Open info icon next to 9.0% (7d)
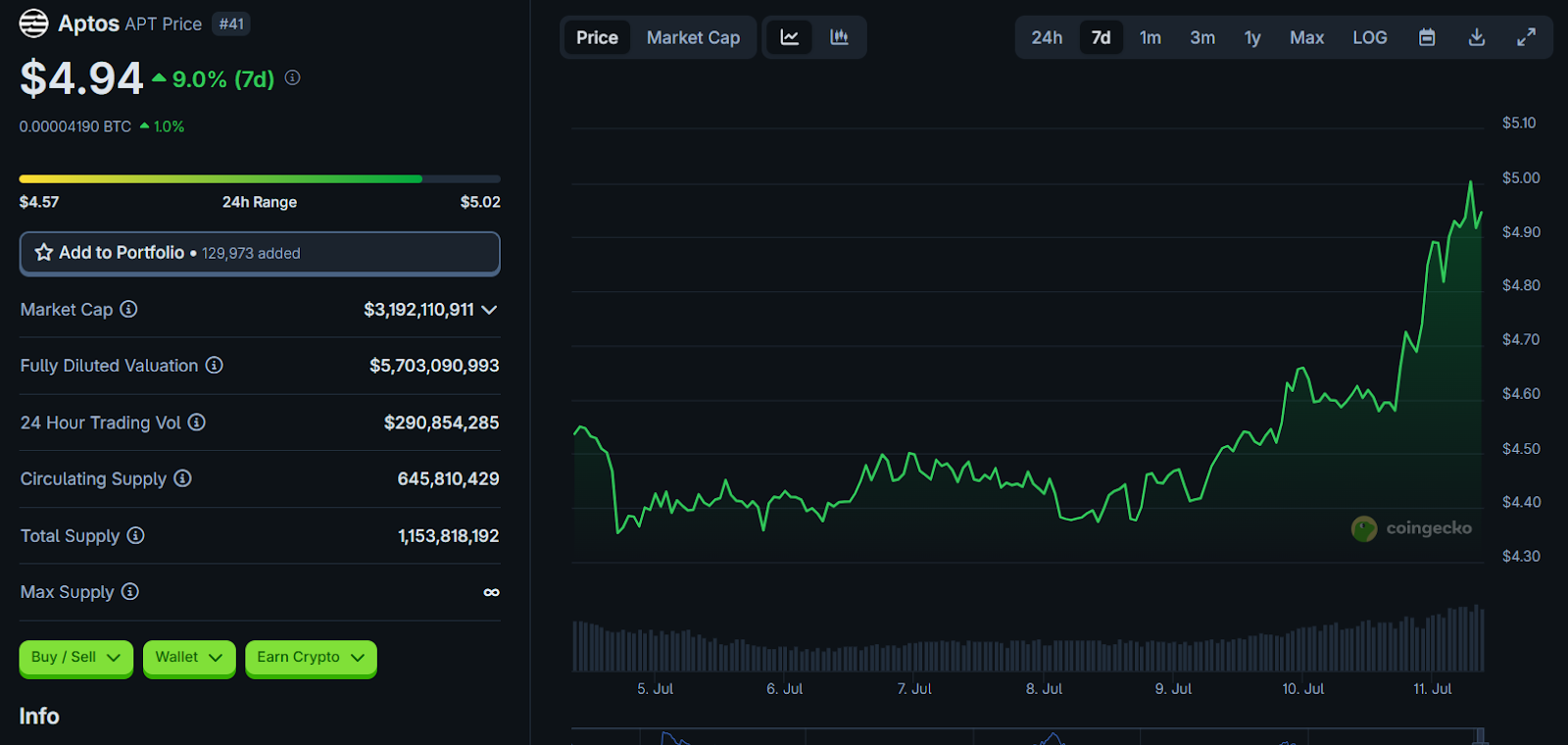This screenshot has height=745, width=1568. click(292, 77)
